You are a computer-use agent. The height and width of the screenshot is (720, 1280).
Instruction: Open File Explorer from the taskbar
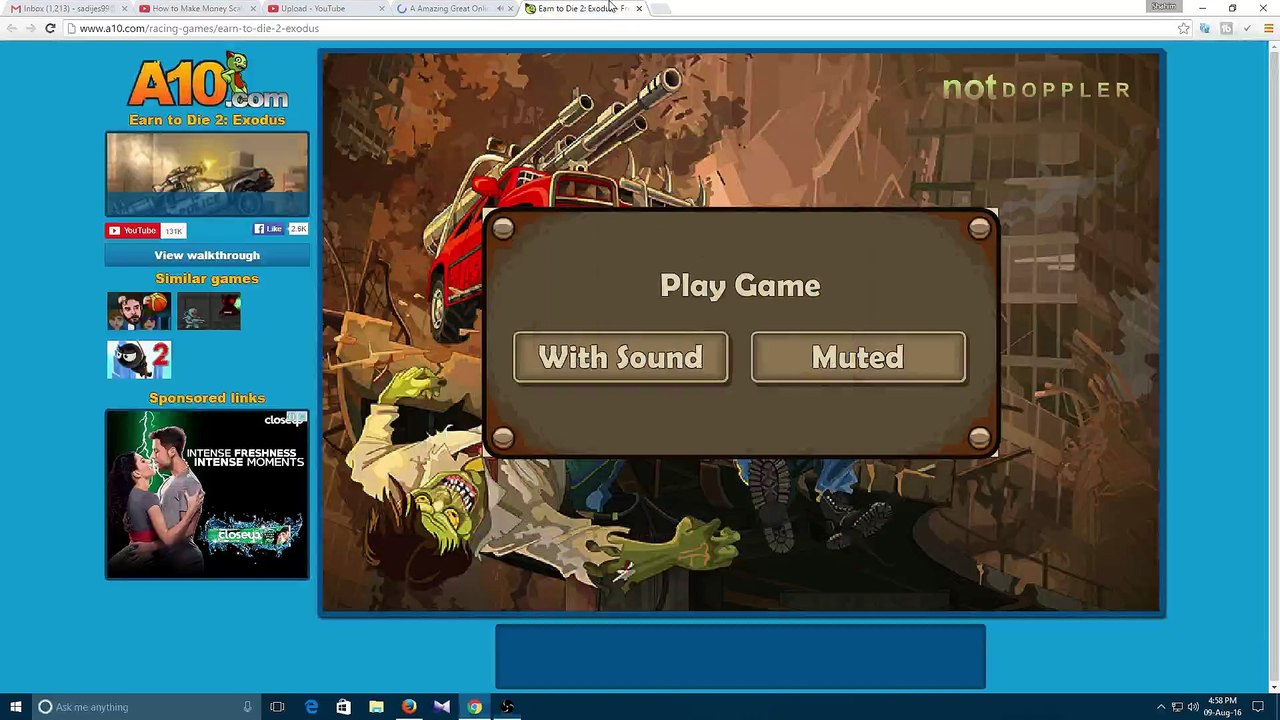(376, 707)
